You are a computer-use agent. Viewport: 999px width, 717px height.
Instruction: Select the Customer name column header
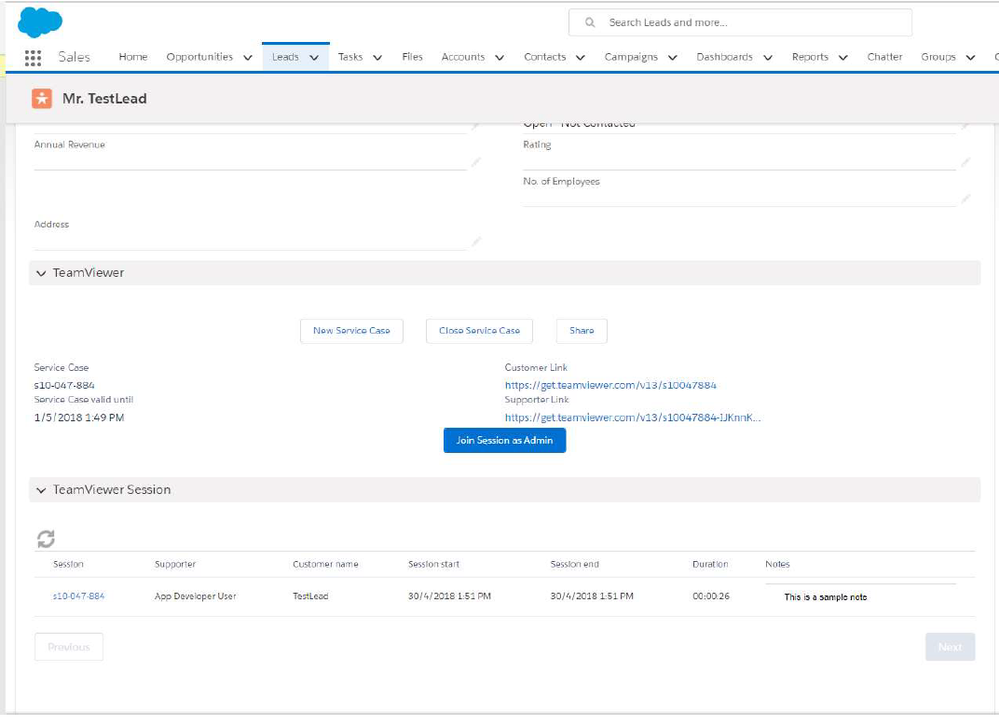326,564
